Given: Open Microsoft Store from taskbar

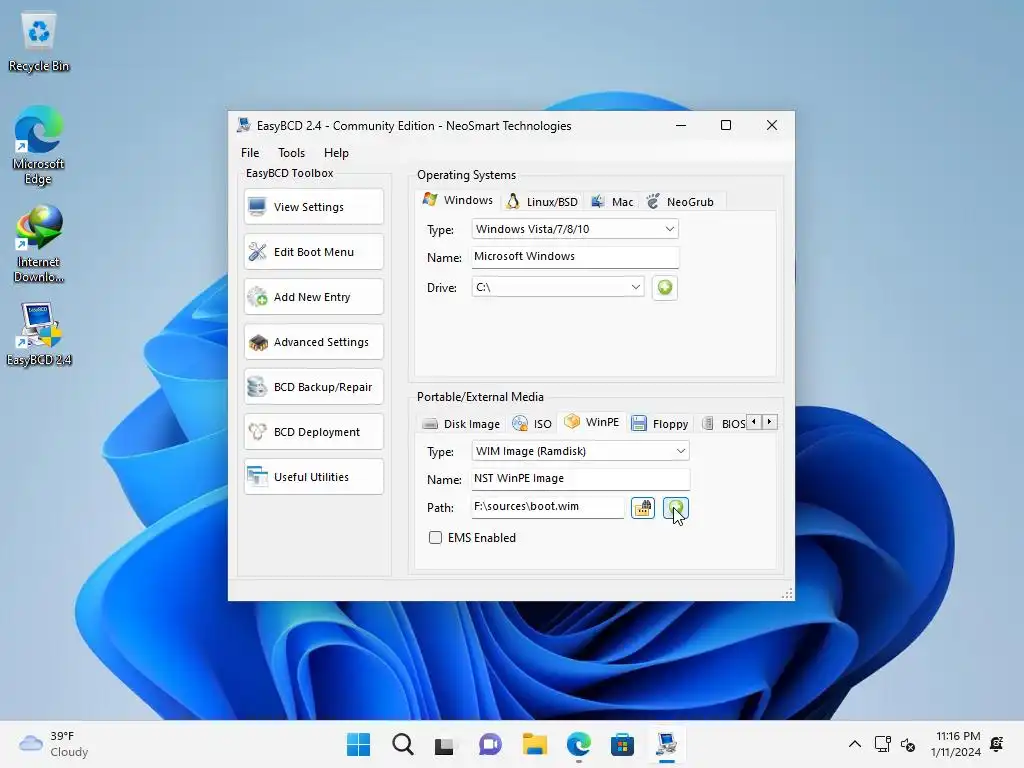Looking at the screenshot, I should 622,744.
